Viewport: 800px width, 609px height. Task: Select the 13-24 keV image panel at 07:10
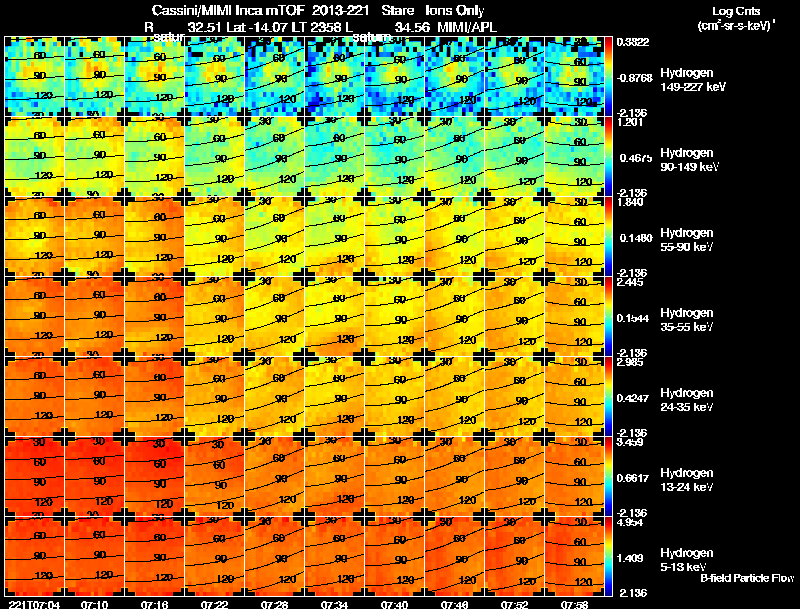click(94, 476)
